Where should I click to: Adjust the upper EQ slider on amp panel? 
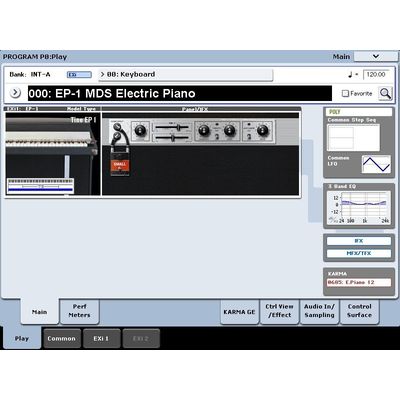172,127
